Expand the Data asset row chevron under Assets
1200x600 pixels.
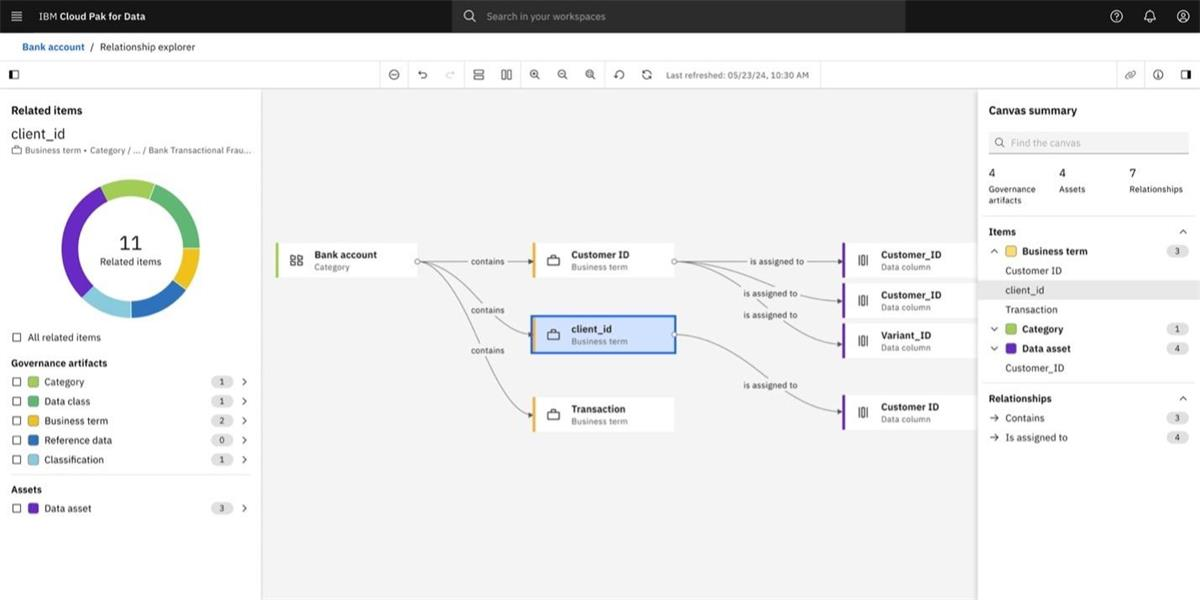(x=244, y=508)
